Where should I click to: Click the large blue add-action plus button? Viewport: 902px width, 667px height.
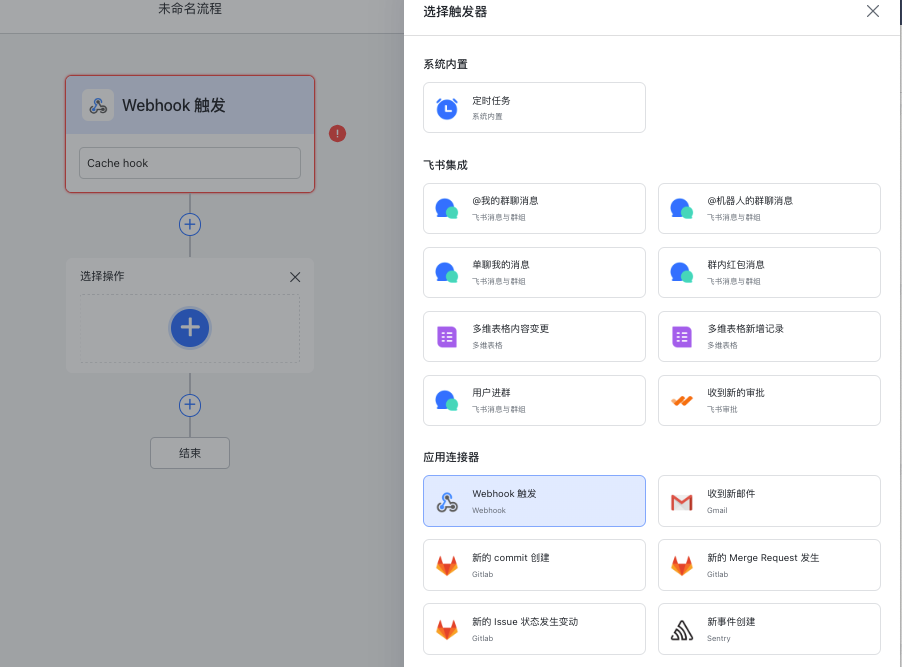[190, 327]
